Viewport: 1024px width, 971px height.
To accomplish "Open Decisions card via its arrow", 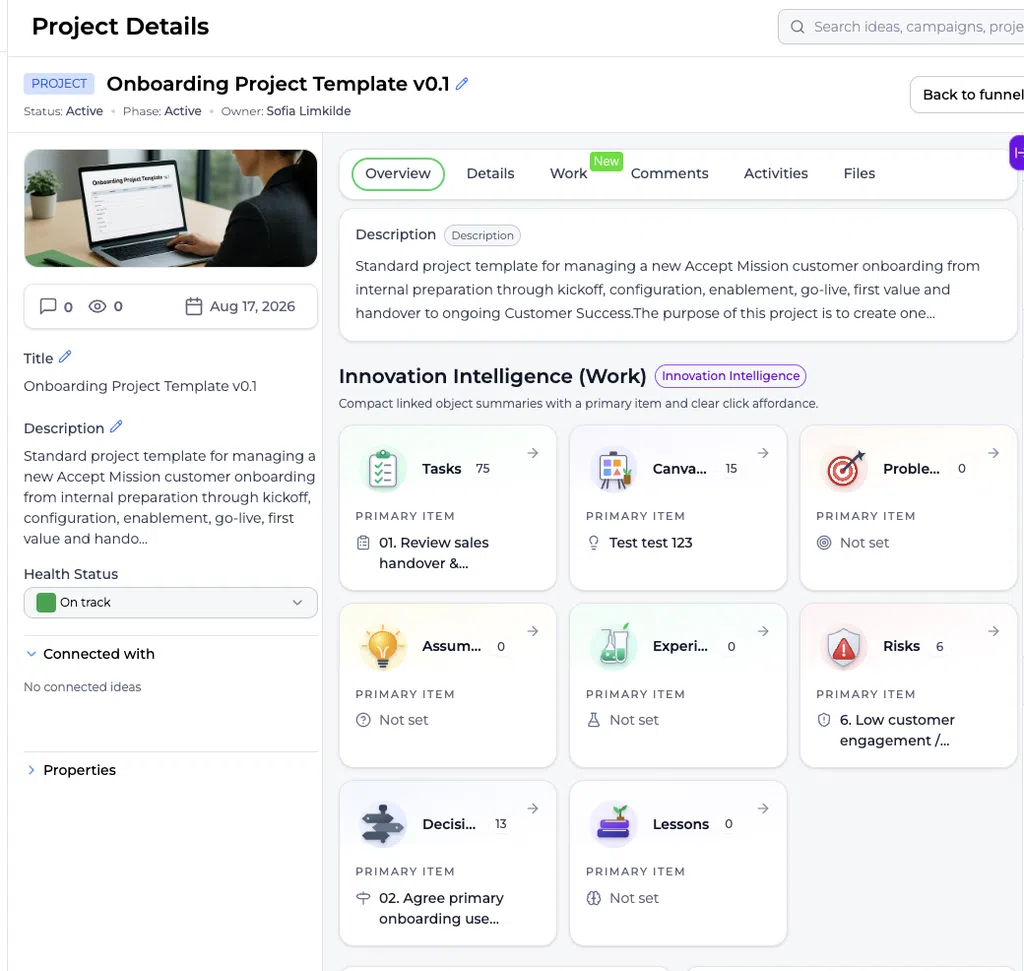I will (x=533, y=808).
